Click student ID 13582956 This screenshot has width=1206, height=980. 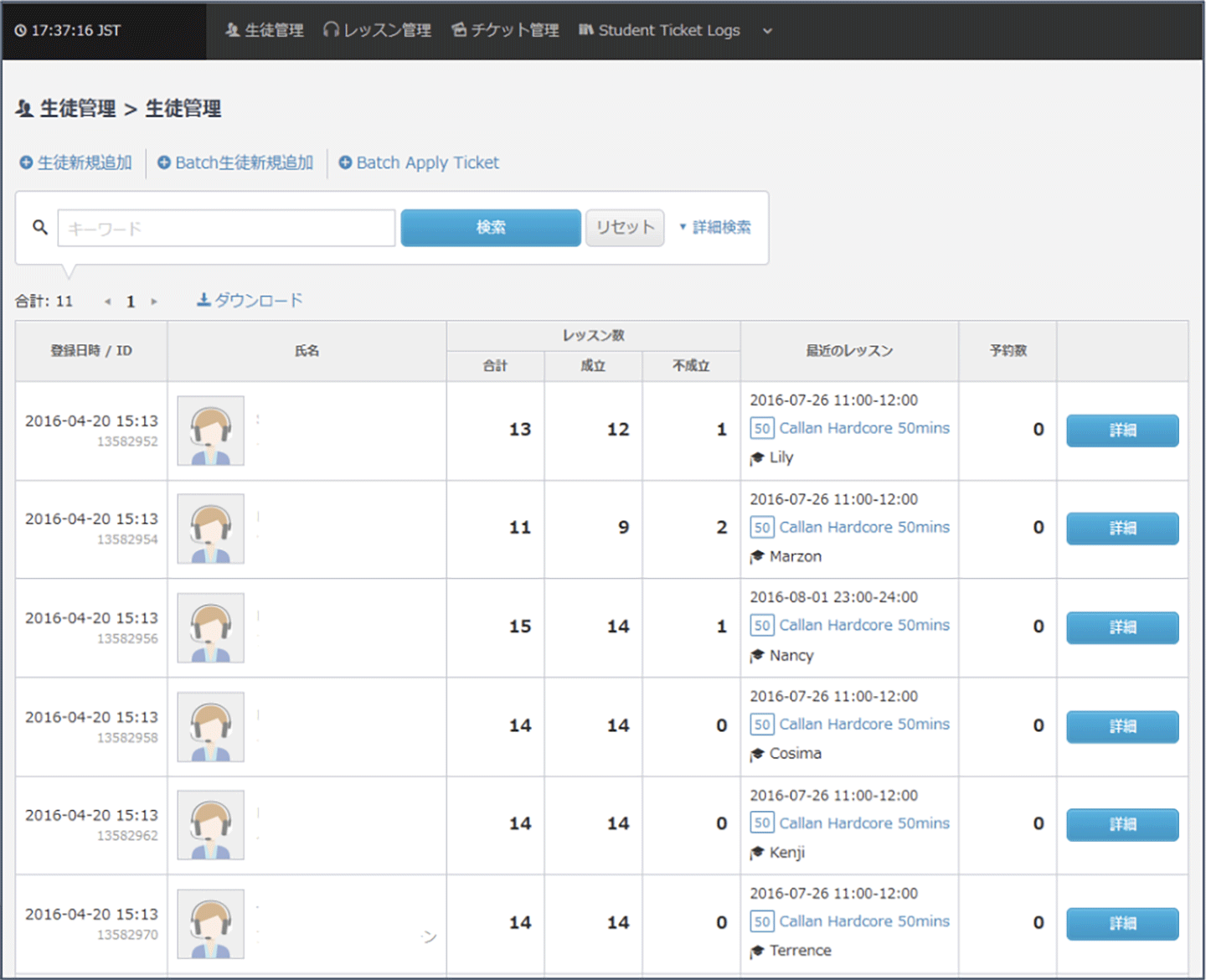coord(127,638)
